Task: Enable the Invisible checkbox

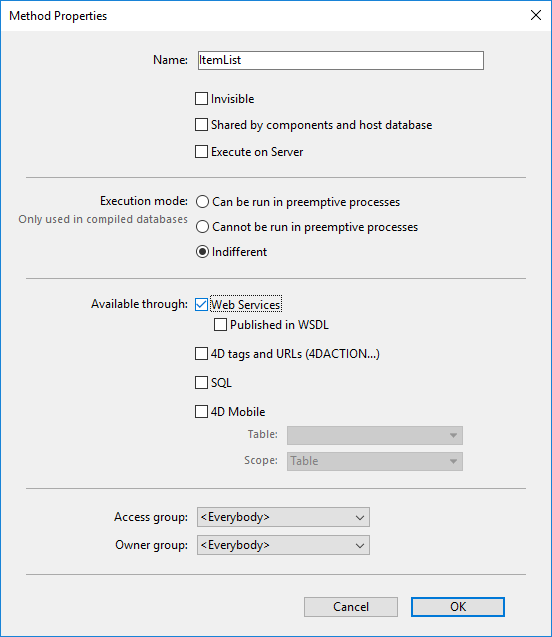Action: point(201,99)
